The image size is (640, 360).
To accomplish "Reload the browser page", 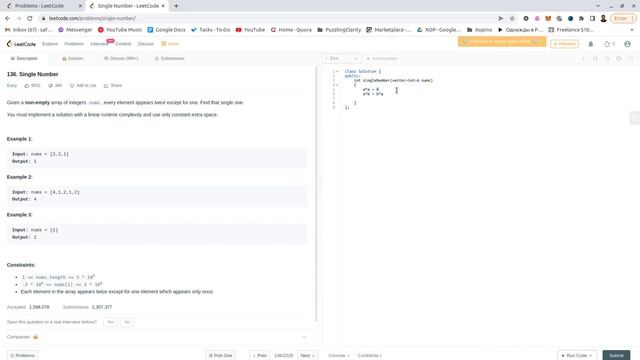I will point(29,18).
